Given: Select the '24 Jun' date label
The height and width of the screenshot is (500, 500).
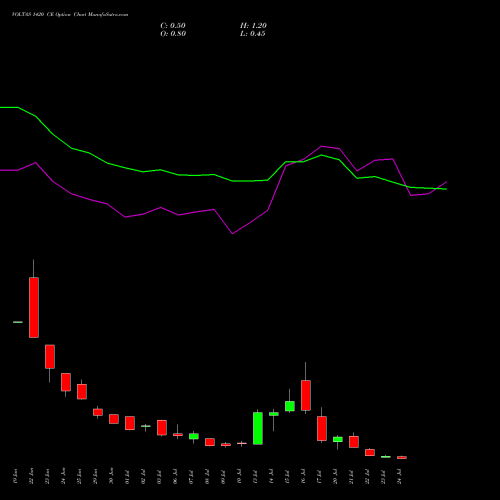Looking at the screenshot, I should pyautogui.click(x=63, y=476).
